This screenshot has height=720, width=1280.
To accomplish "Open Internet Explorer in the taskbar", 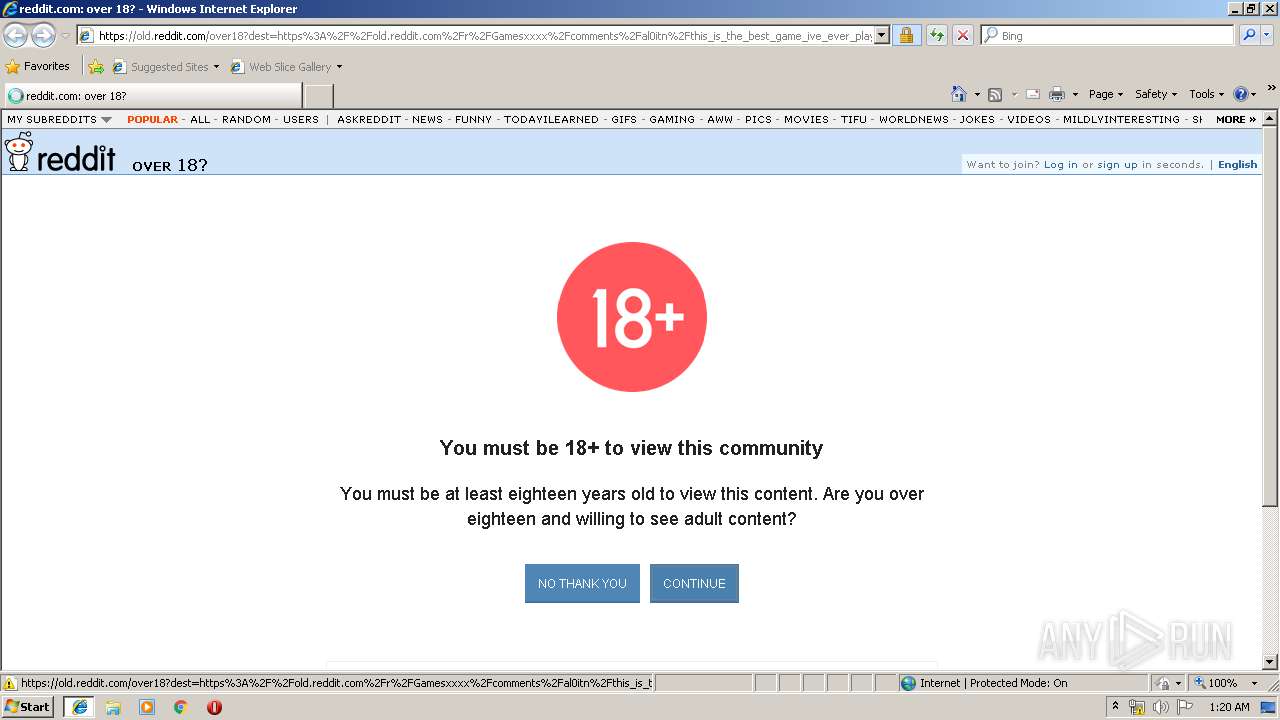I will [80, 707].
